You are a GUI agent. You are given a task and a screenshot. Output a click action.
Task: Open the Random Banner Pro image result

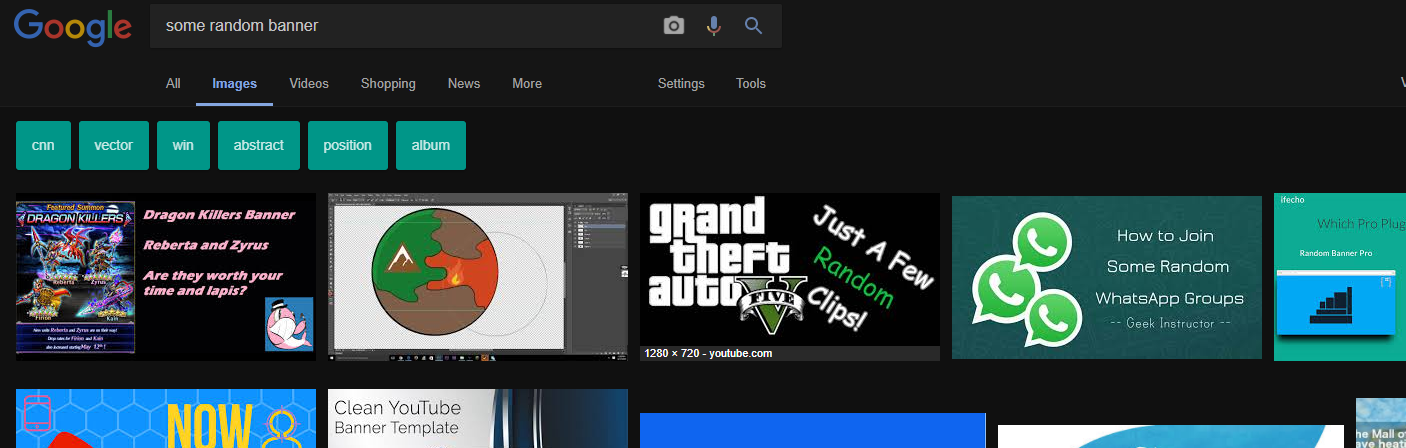tap(1340, 277)
